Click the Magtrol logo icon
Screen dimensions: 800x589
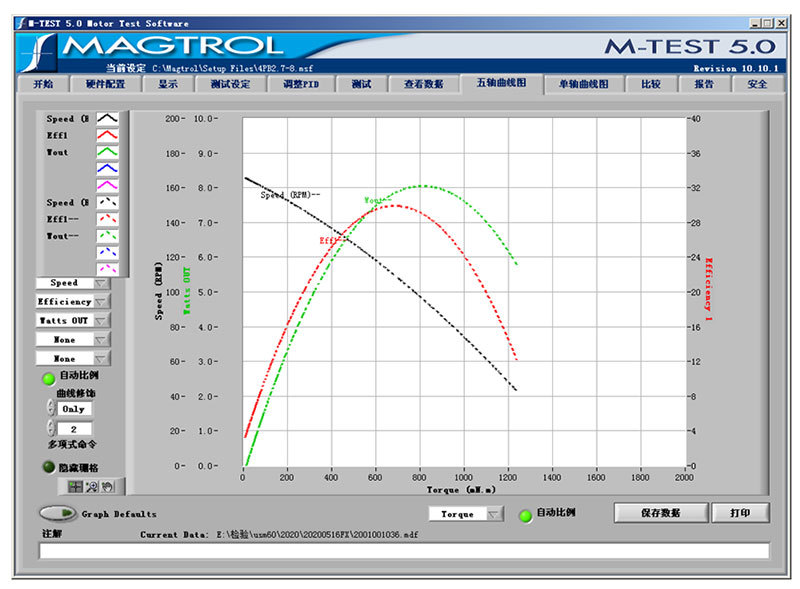pyautogui.click(x=37, y=52)
